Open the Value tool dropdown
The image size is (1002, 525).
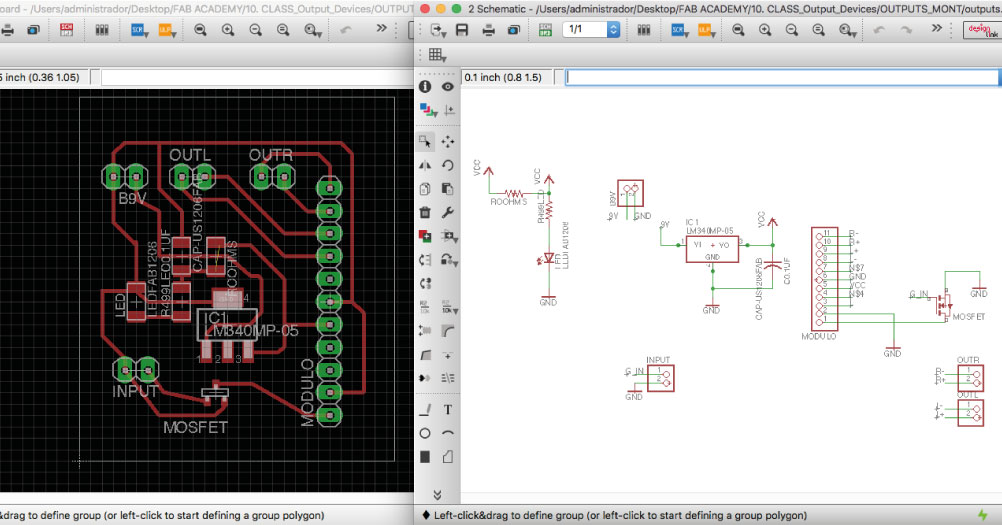coord(449,308)
